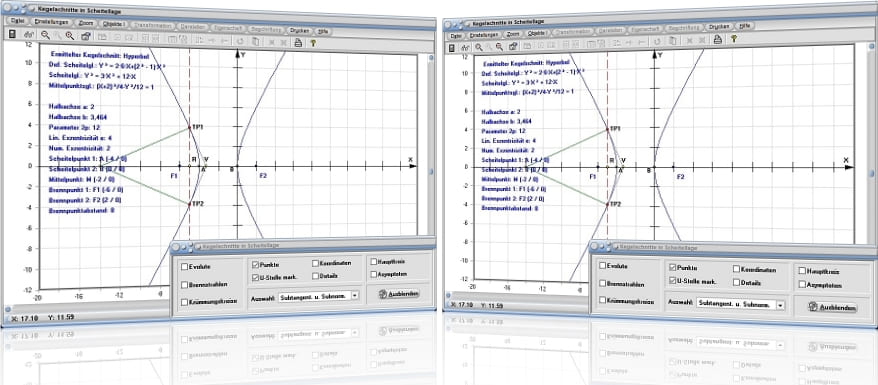Open Zoom menu in right window

(x=513, y=34)
